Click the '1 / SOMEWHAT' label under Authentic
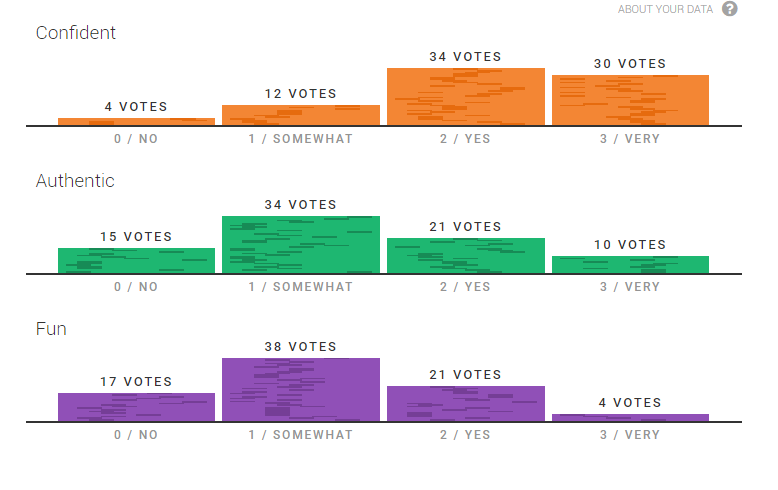This screenshot has height=490, width=778. [301, 287]
